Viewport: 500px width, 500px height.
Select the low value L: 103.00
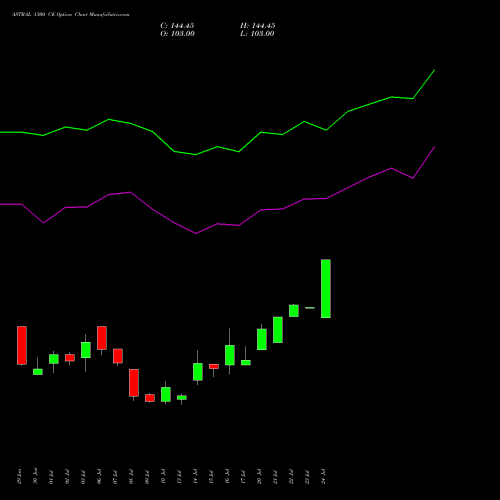click(257, 34)
